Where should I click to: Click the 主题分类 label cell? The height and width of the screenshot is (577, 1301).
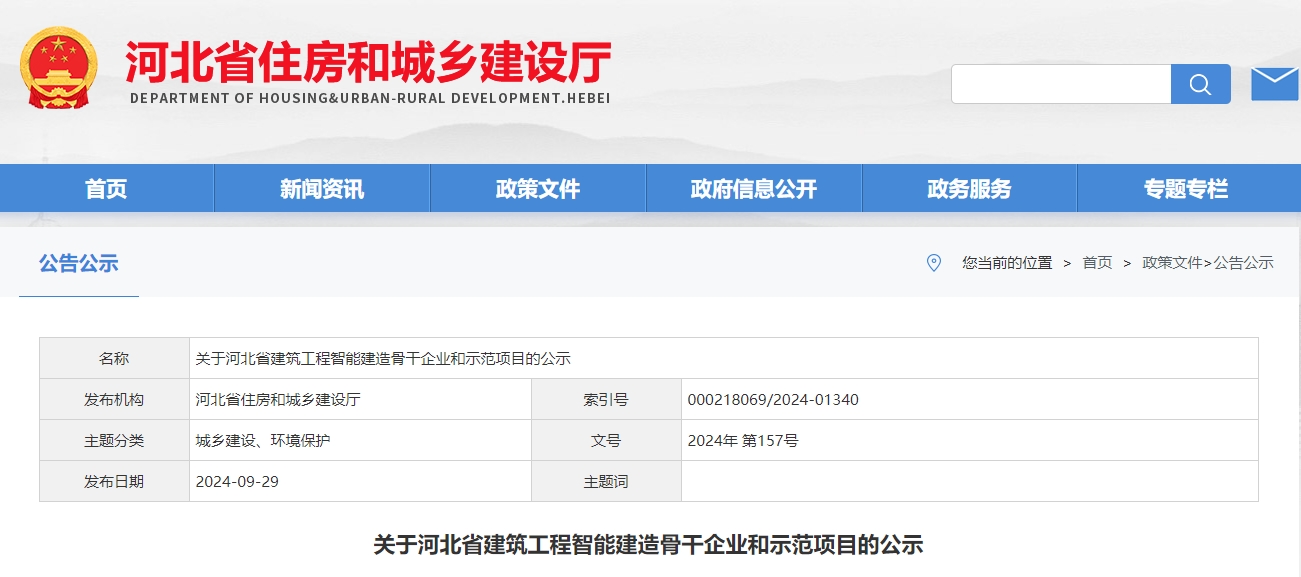point(115,440)
